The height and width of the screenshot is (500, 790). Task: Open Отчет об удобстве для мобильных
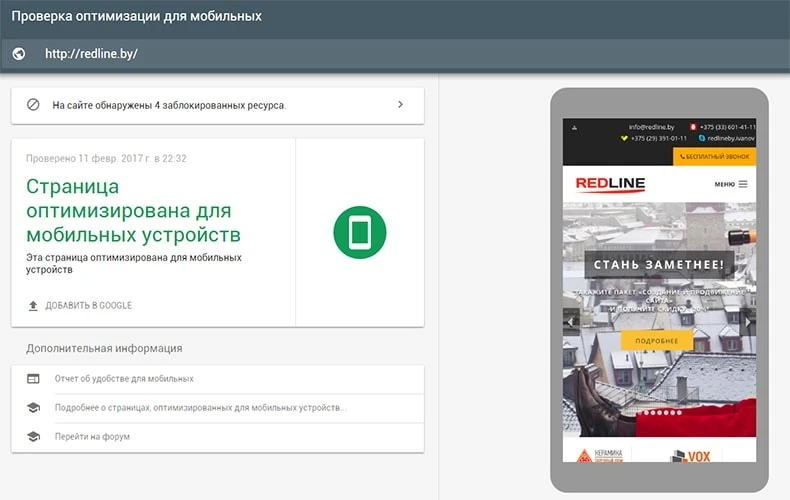124,379
